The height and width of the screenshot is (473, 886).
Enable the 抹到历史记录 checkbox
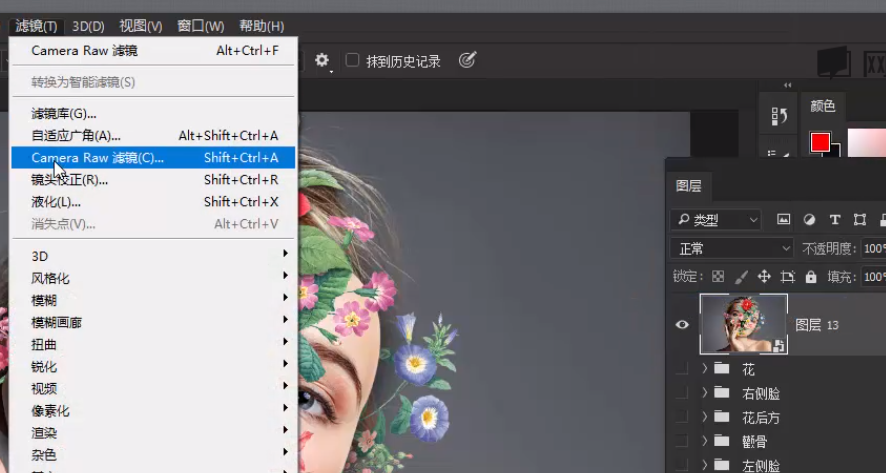(352, 60)
